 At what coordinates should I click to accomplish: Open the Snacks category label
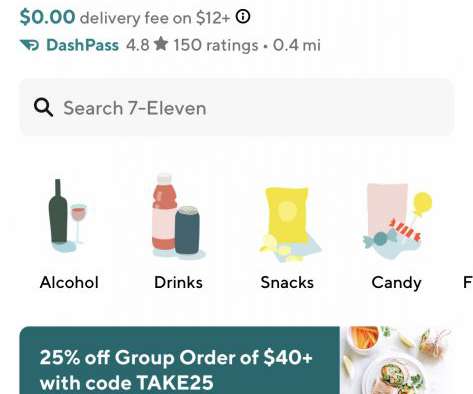(287, 282)
